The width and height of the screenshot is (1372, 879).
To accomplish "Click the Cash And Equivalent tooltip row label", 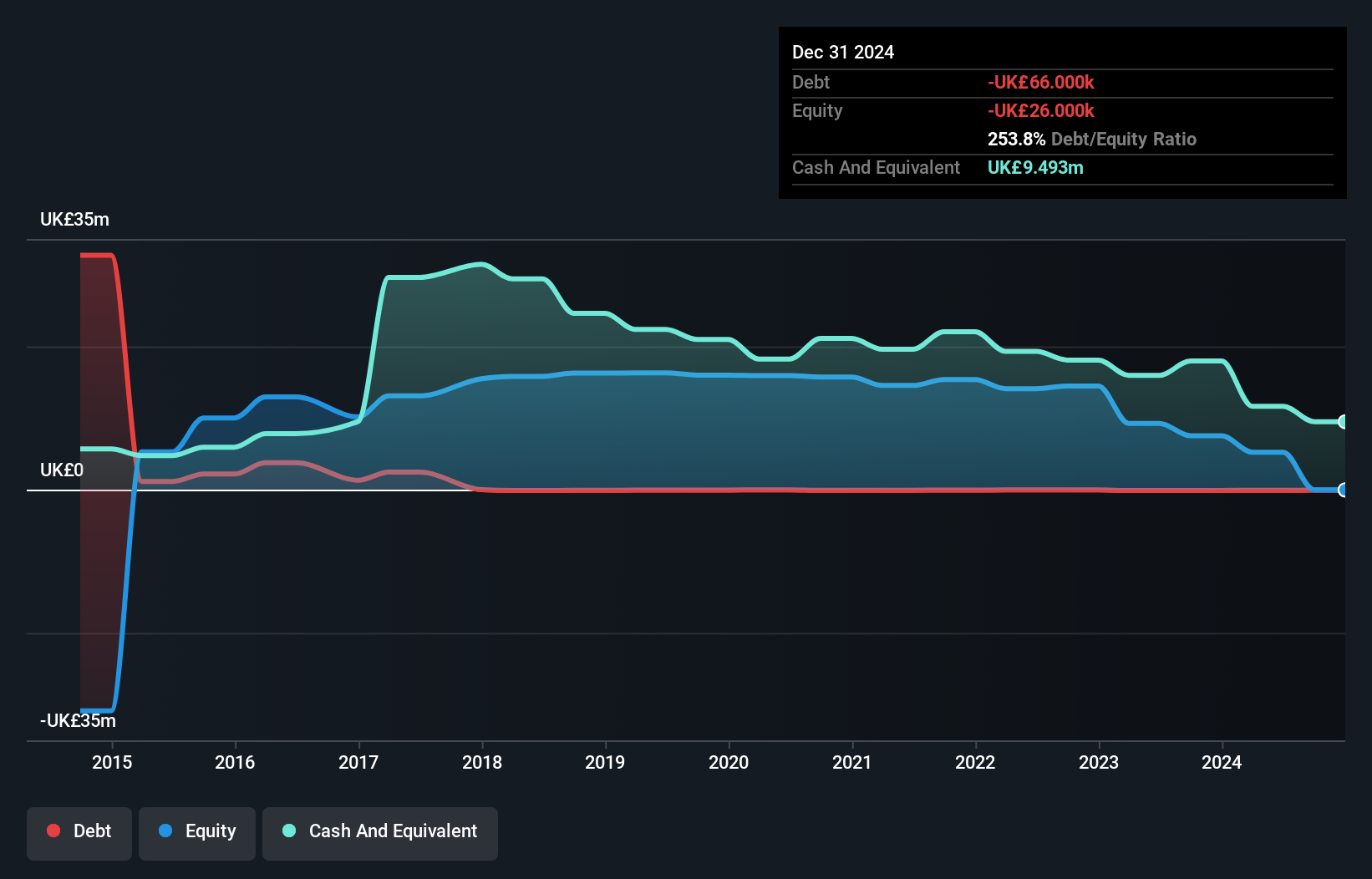I will pyautogui.click(x=876, y=167).
